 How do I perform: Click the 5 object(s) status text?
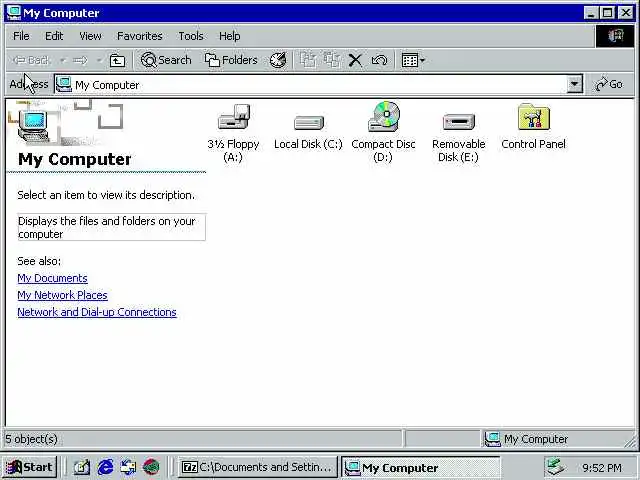[x=31, y=439]
